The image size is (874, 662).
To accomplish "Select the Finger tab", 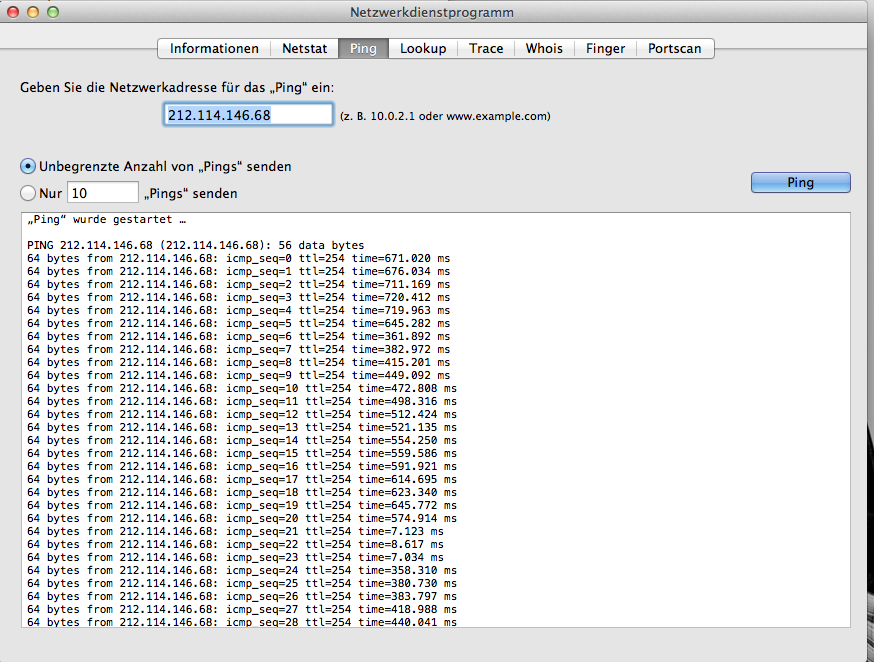I will click(x=605, y=48).
